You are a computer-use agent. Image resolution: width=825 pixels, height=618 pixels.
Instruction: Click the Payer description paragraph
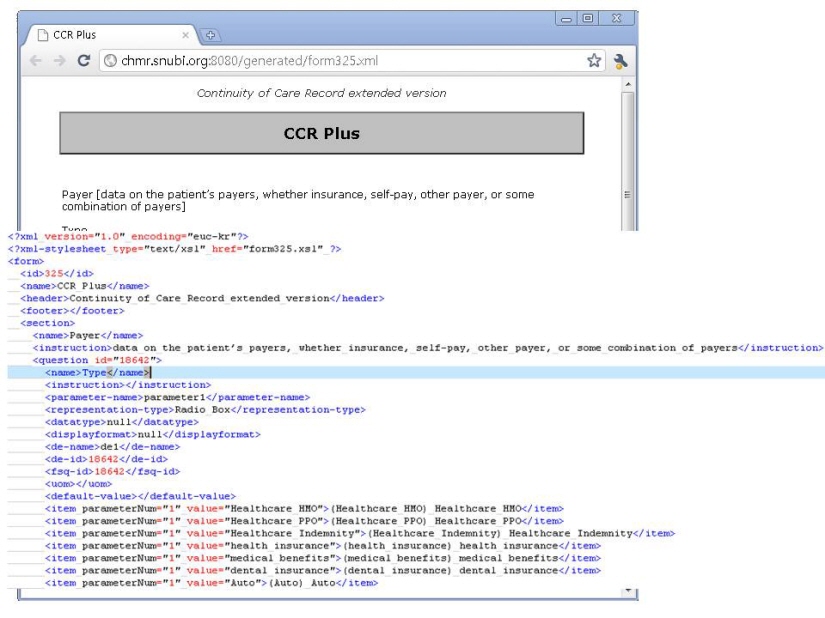[x=298, y=200]
